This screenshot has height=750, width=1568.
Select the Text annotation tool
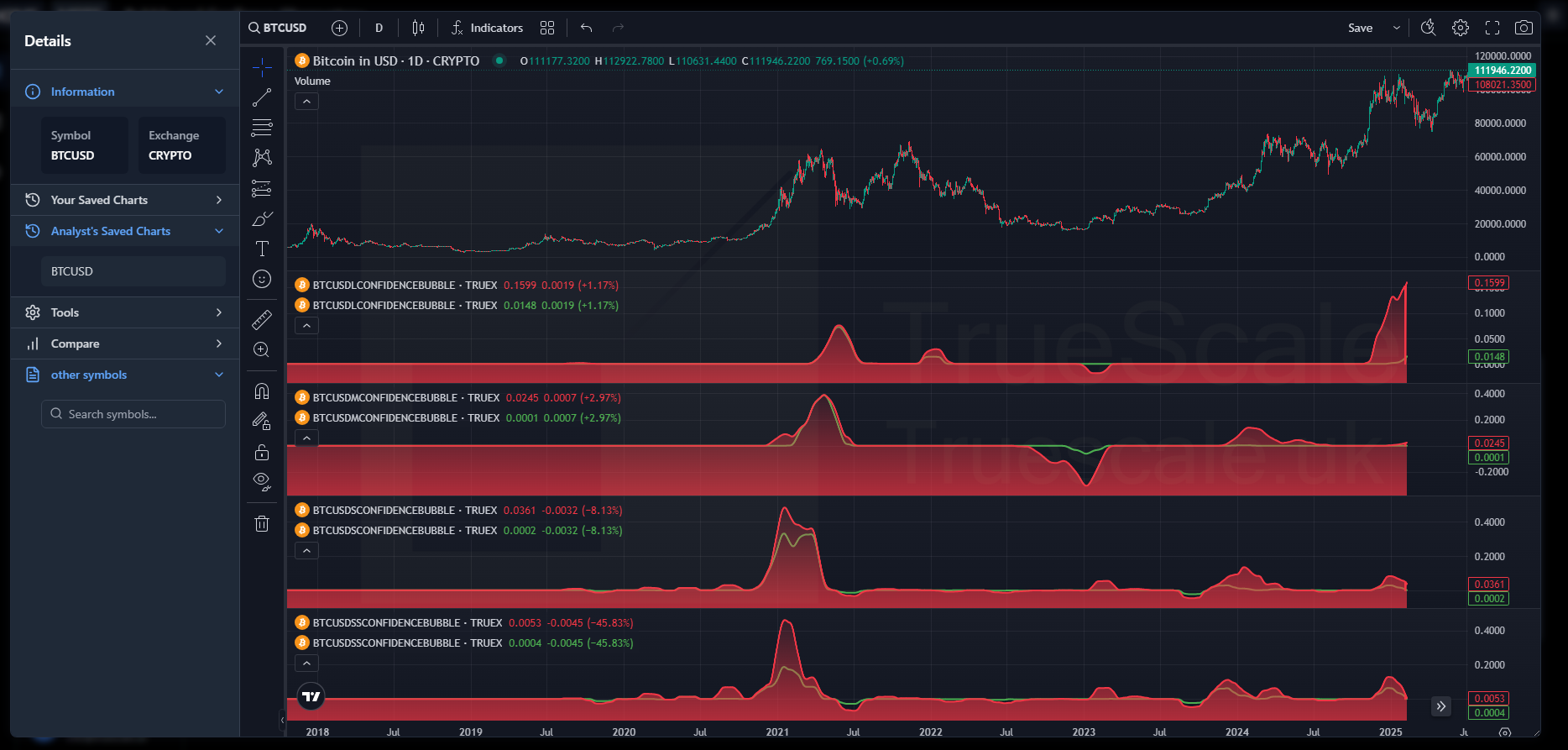262,249
